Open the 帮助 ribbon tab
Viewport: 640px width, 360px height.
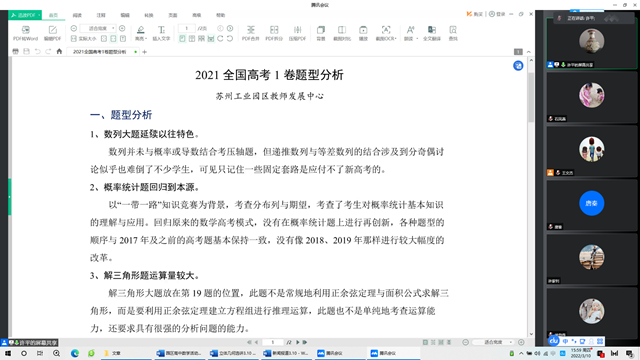[x=220, y=15]
